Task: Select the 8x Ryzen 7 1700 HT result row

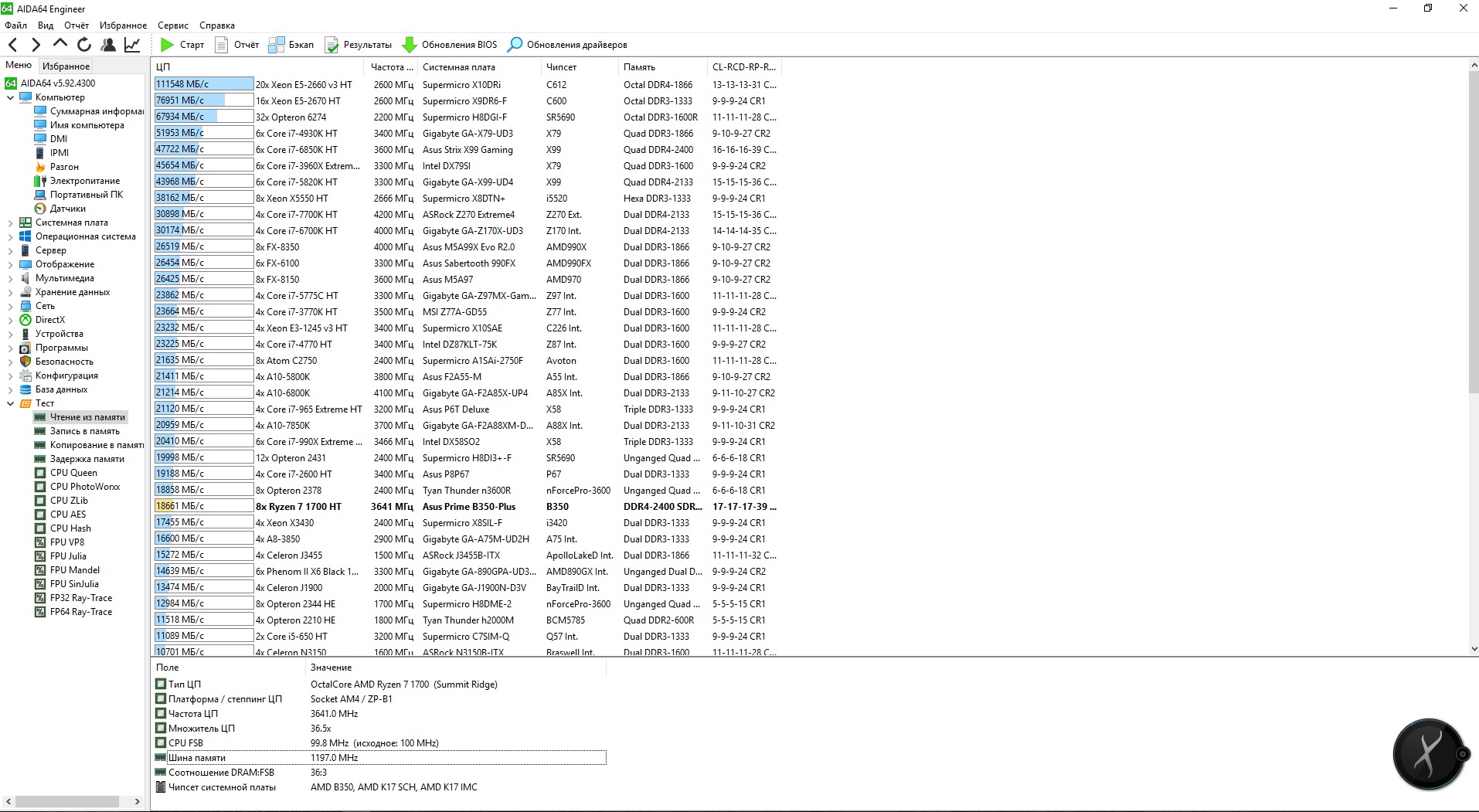Action: [x=467, y=507]
